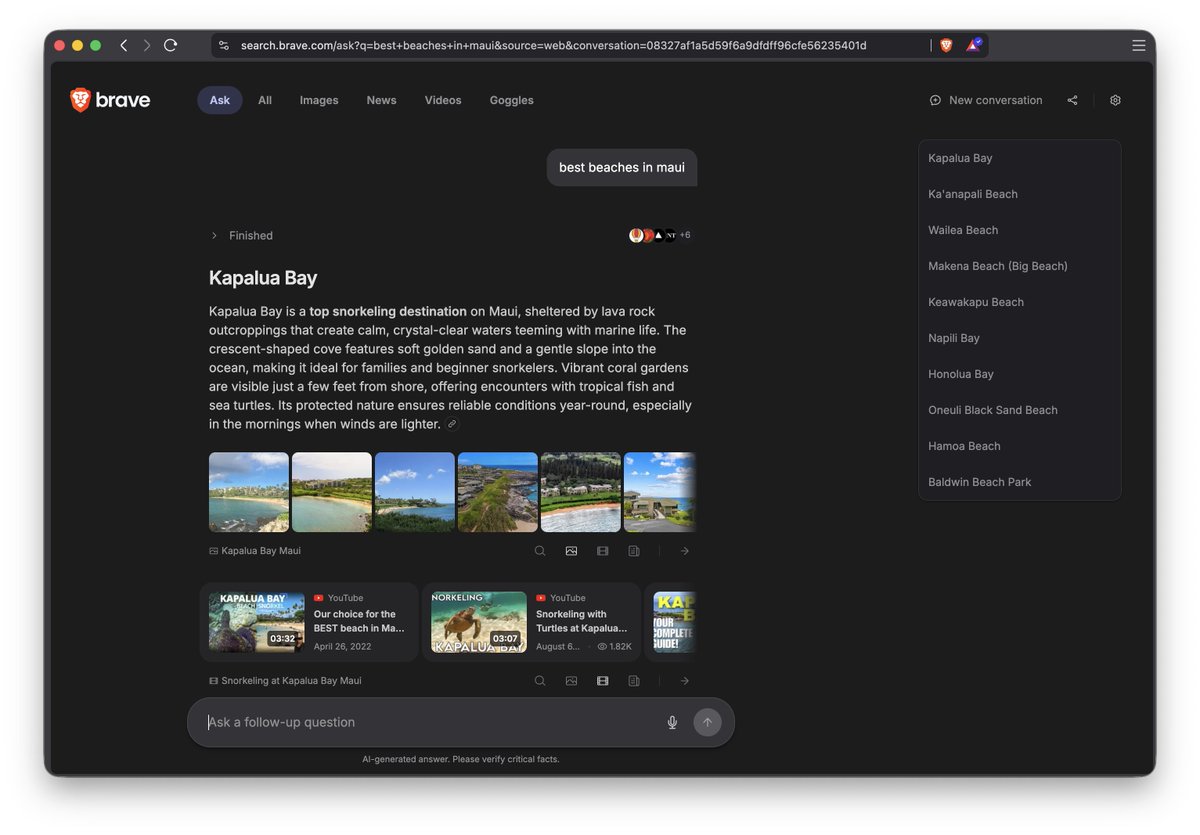The height and width of the screenshot is (835, 1200).
Task: Click search icon in Kapalua Bay Maui row
Action: (x=540, y=551)
